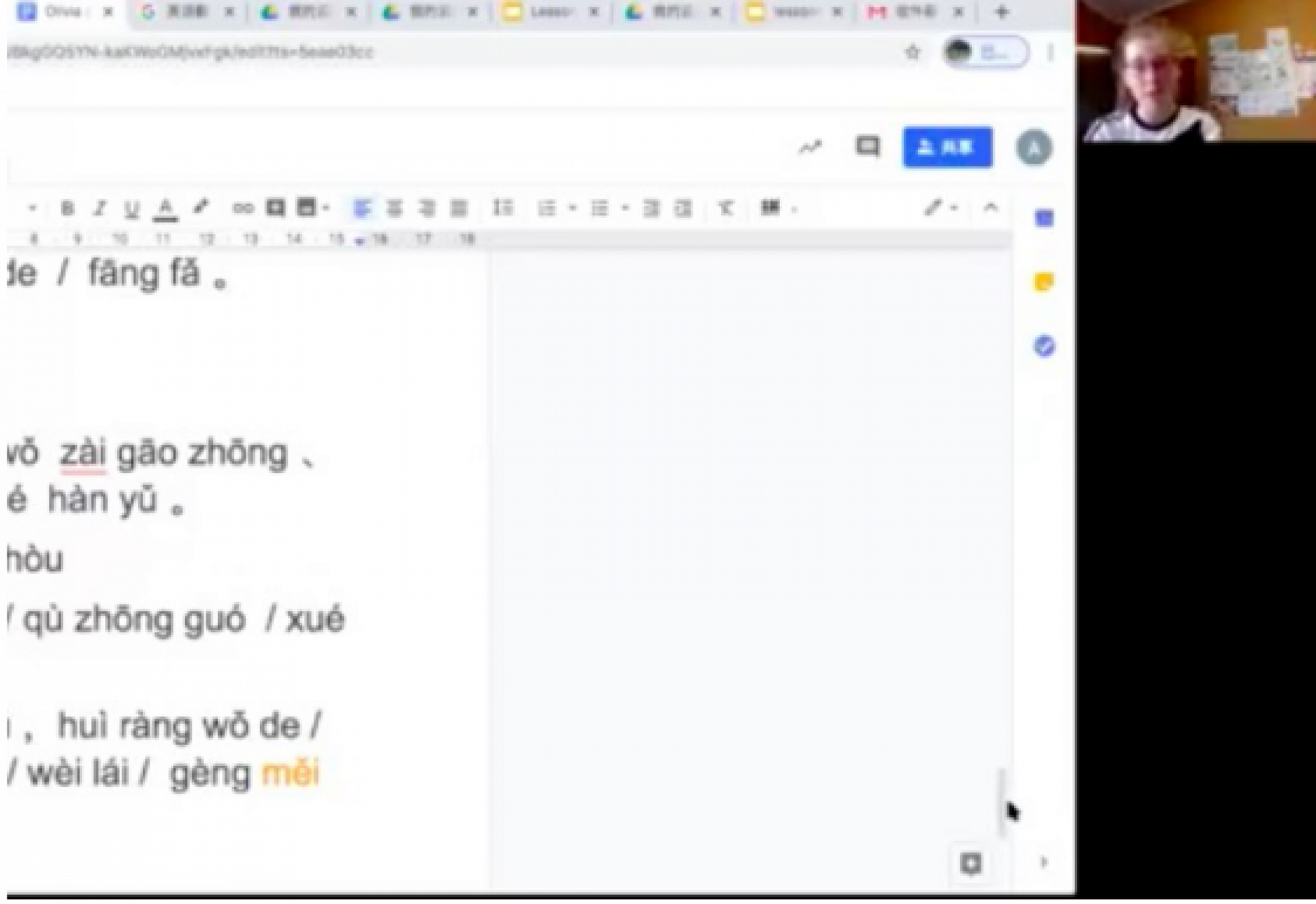Viewport: 1316px width, 904px height.
Task: Click the text color button
Action: tap(165, 209)
